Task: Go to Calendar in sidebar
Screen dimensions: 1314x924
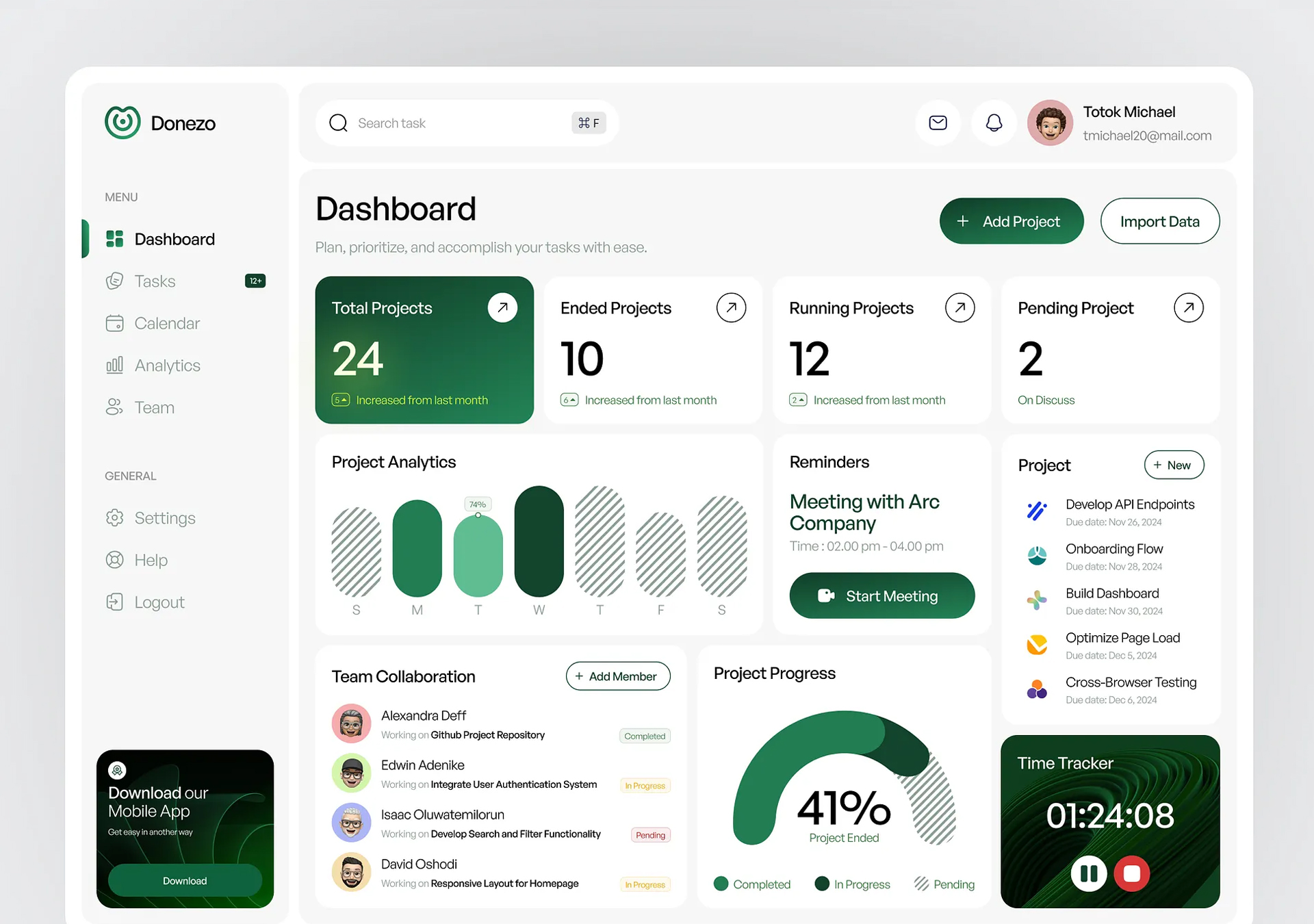Action: pos(166,323)
